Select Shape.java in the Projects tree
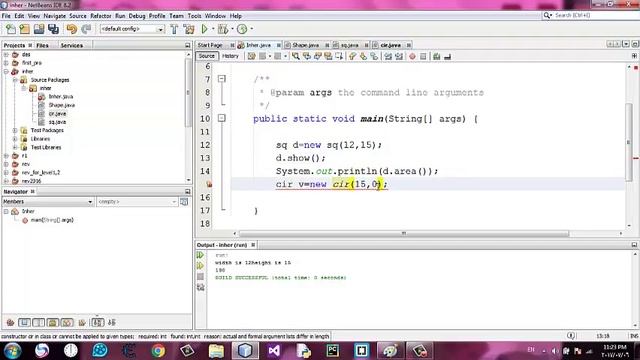This screenshot has width=640, height=360. click(62, 105)
